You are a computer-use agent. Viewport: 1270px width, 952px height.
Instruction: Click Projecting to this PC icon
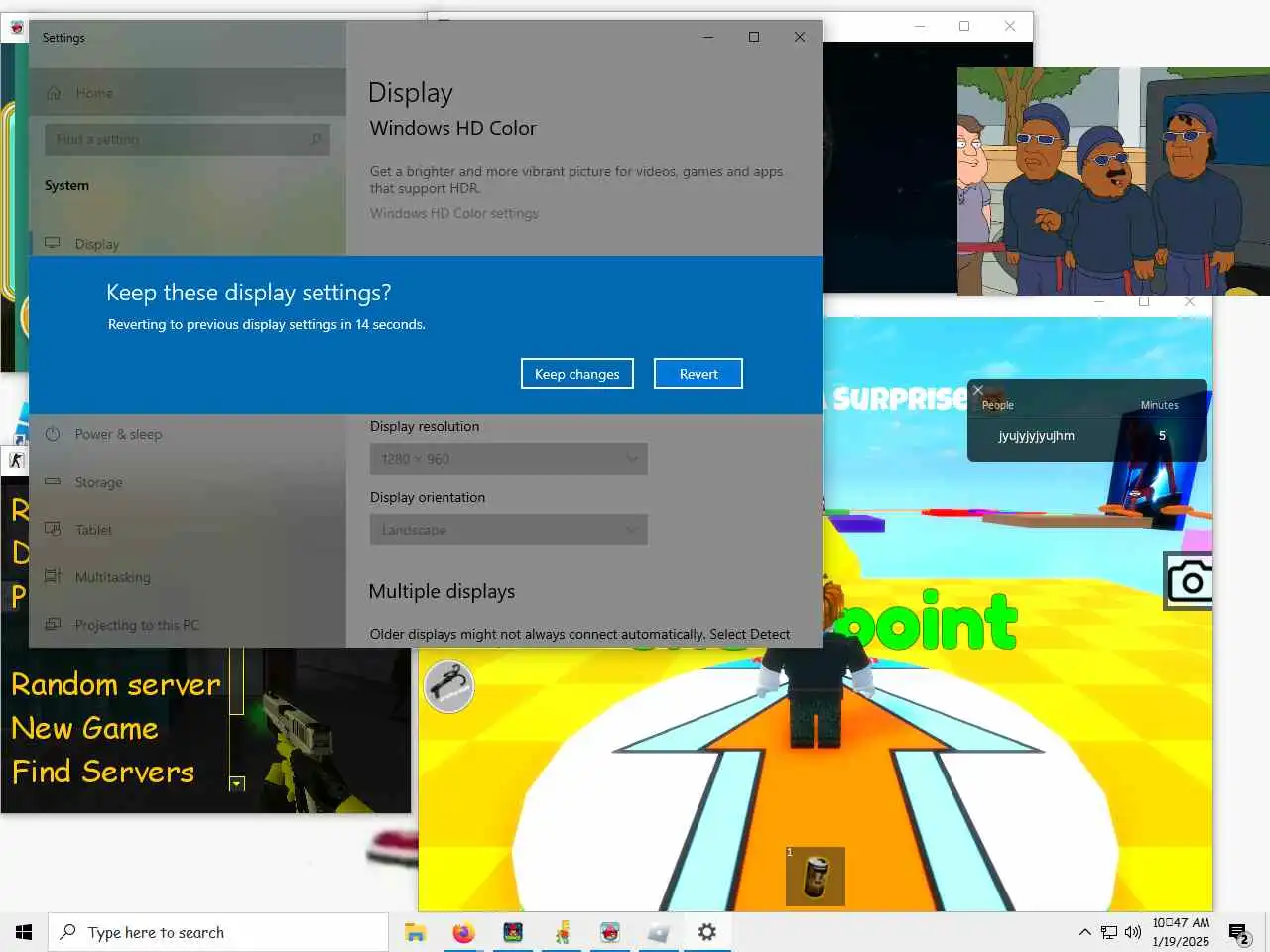click(x=53, y=624)
